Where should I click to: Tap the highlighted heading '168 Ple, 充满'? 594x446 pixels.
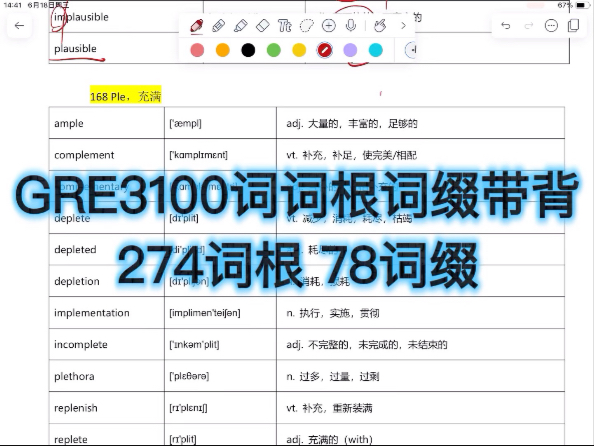[126, 96]
